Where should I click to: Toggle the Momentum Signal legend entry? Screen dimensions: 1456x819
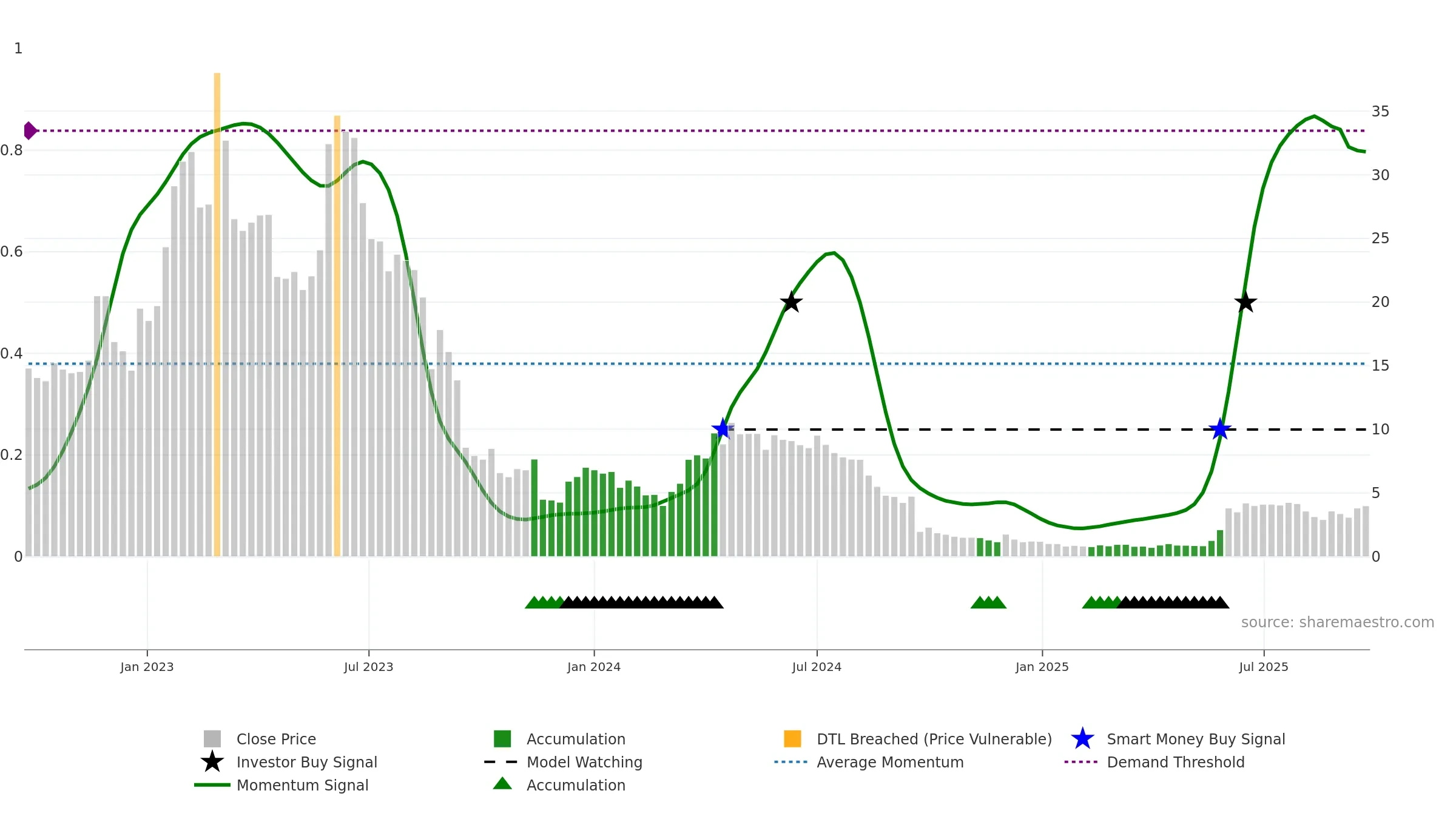click(302, 785)
